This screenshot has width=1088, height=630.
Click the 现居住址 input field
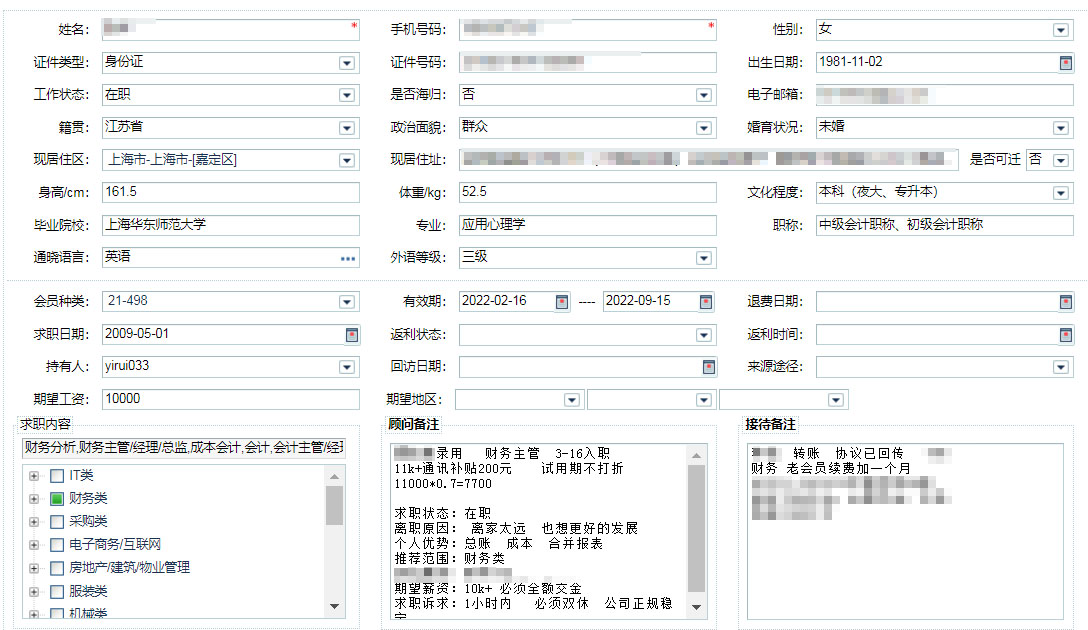(x=708, y=160)
